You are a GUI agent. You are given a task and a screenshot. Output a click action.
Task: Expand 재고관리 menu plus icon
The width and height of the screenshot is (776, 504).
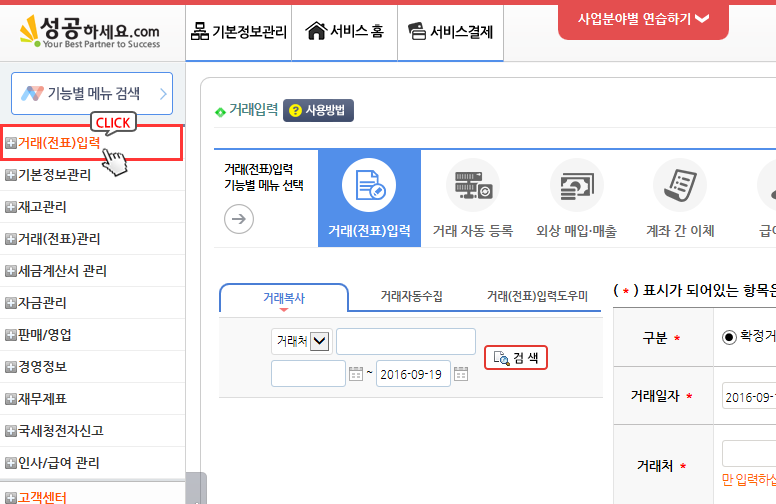pos(11,207)
